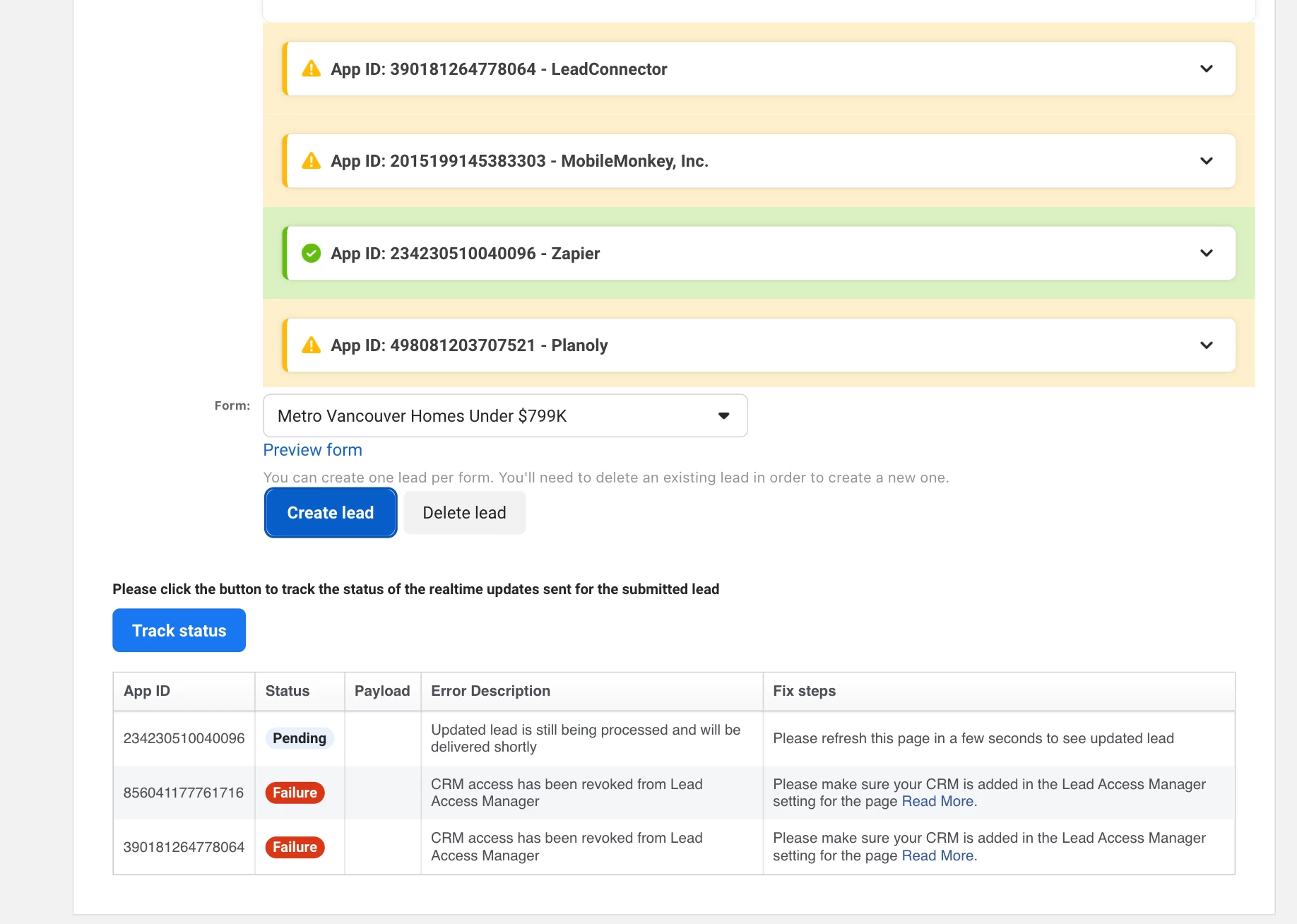Select table cell 234230510040096

184,738
